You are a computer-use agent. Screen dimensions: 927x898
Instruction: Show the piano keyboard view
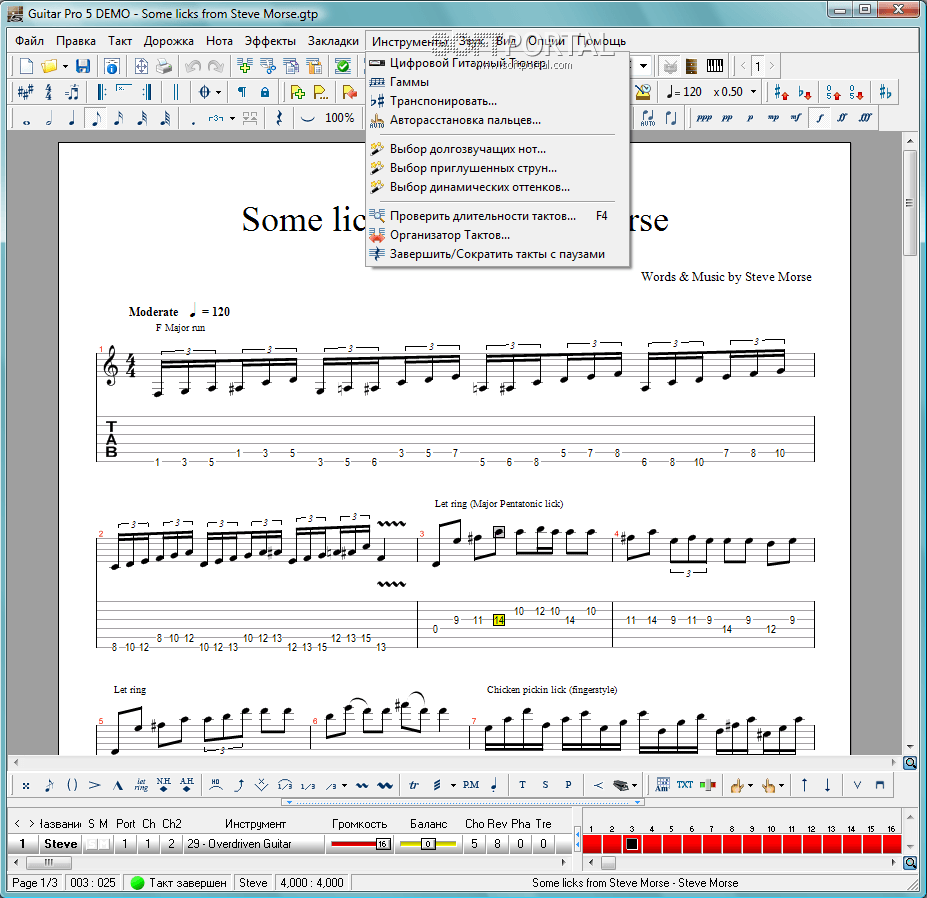(715, 66)
